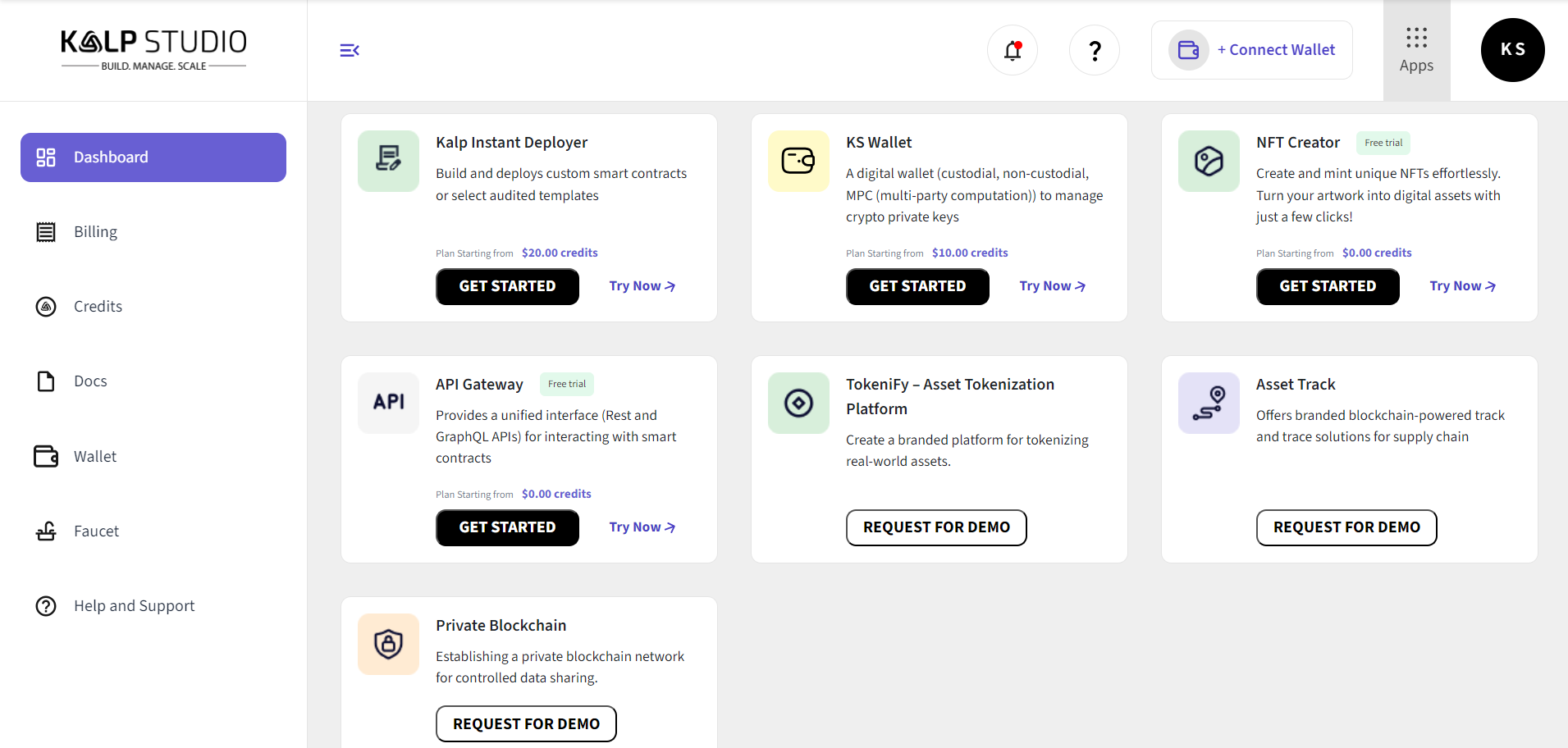This screenshot has width=1568, height=748.
Task: Click the API Gateway icon
Action: pyautogui.click(x=388, y=402)
